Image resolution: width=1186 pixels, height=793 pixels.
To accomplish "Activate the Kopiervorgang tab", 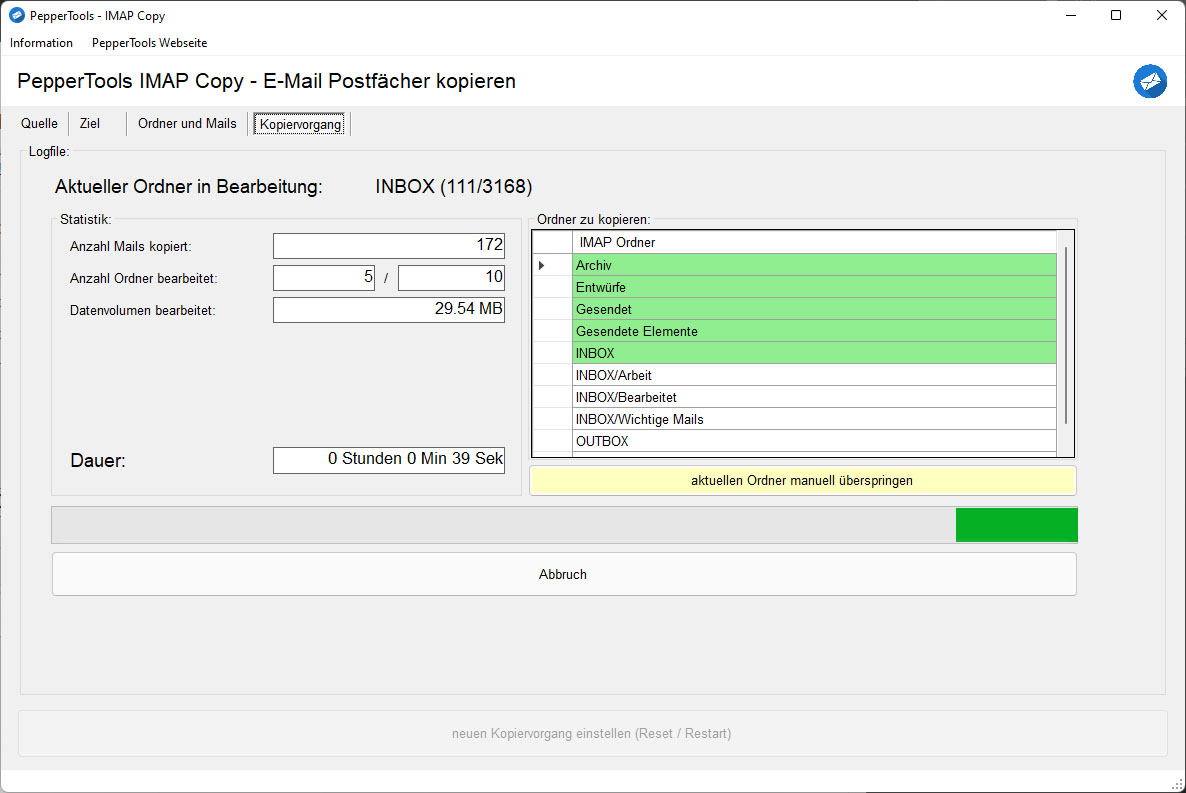I will click(299, 123).
